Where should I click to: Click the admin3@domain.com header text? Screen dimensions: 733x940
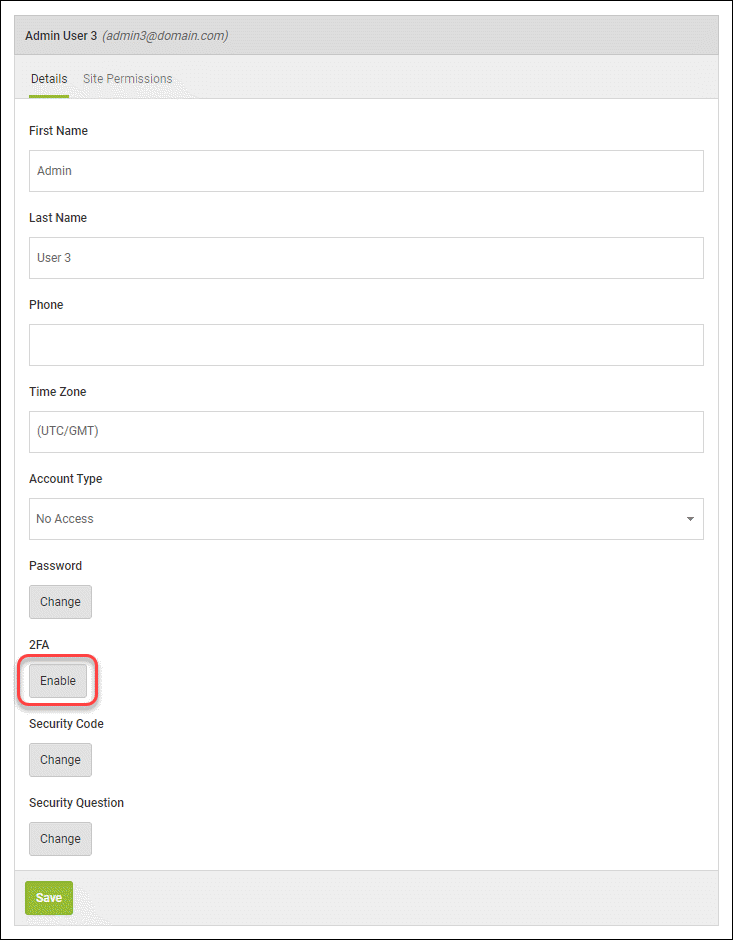click(165, 36)
